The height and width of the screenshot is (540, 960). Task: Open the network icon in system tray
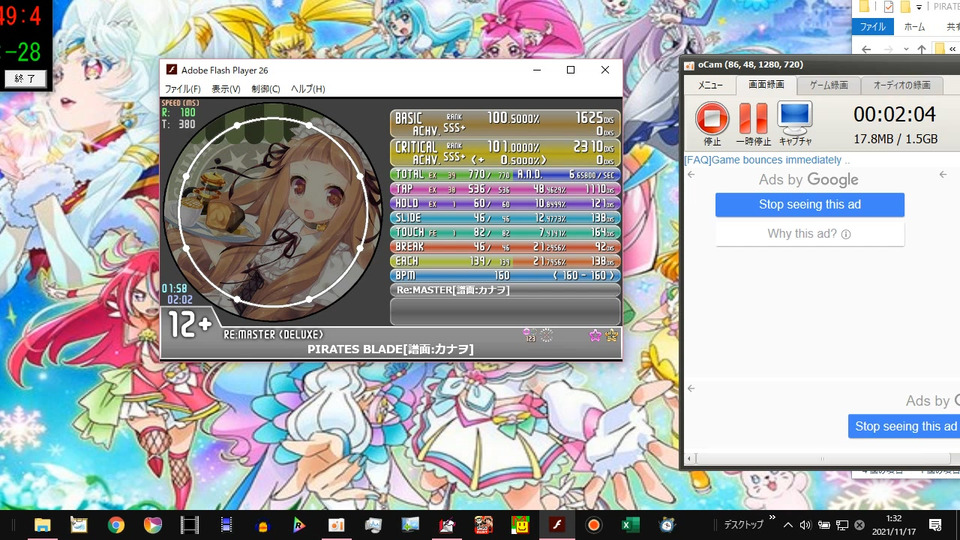click(842, 525)
